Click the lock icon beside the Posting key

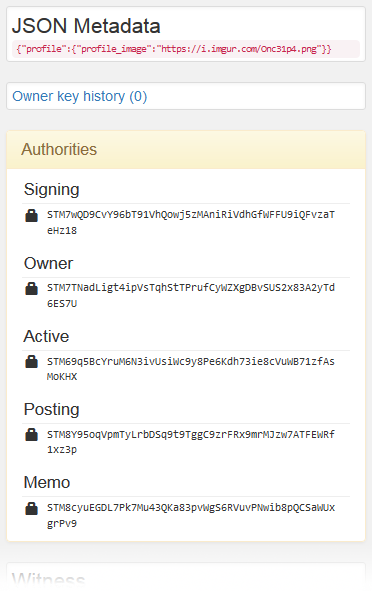31,435
